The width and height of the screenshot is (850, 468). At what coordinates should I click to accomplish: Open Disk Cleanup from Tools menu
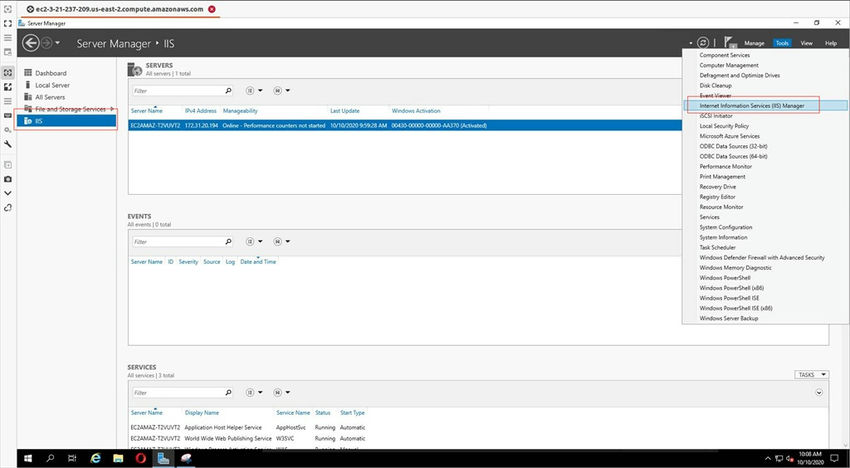(715, 85)
